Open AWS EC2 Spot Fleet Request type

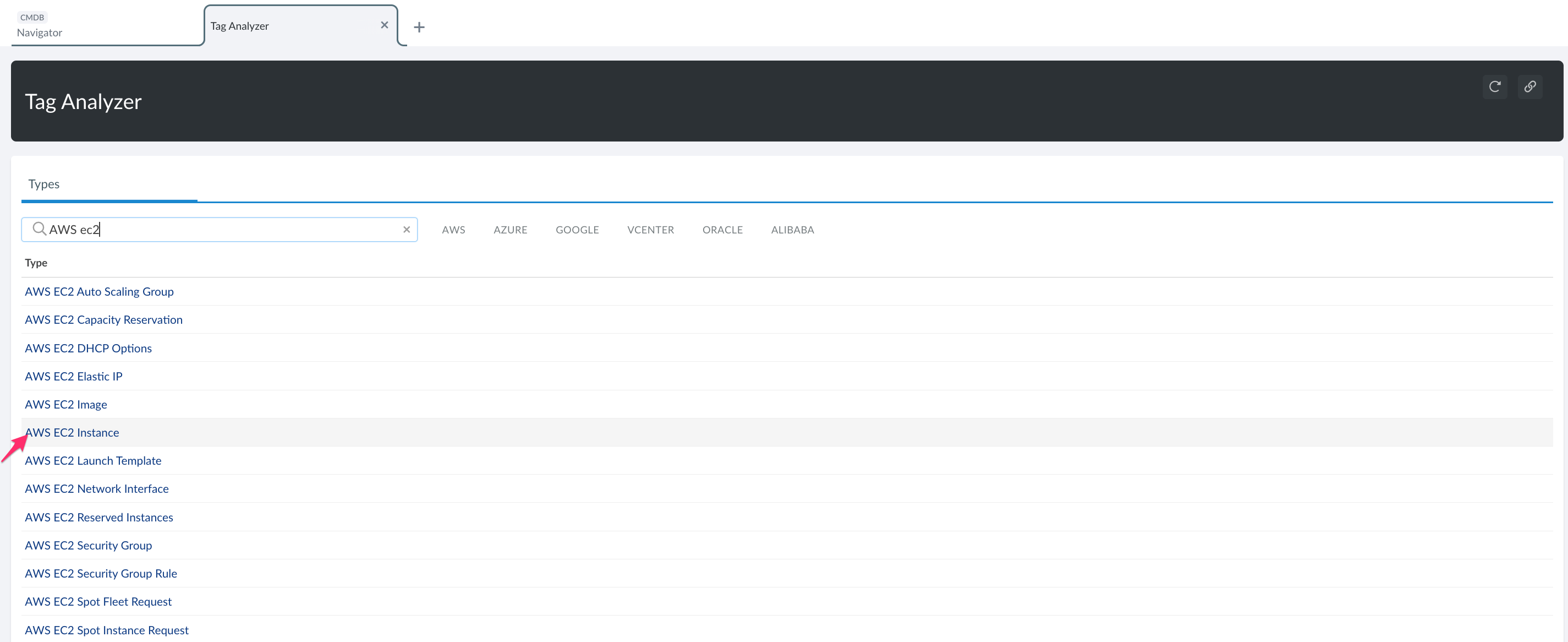[98, 601]
